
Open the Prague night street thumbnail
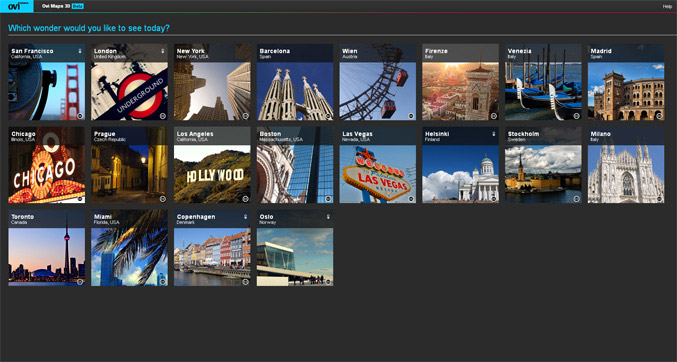coord(130,165)
